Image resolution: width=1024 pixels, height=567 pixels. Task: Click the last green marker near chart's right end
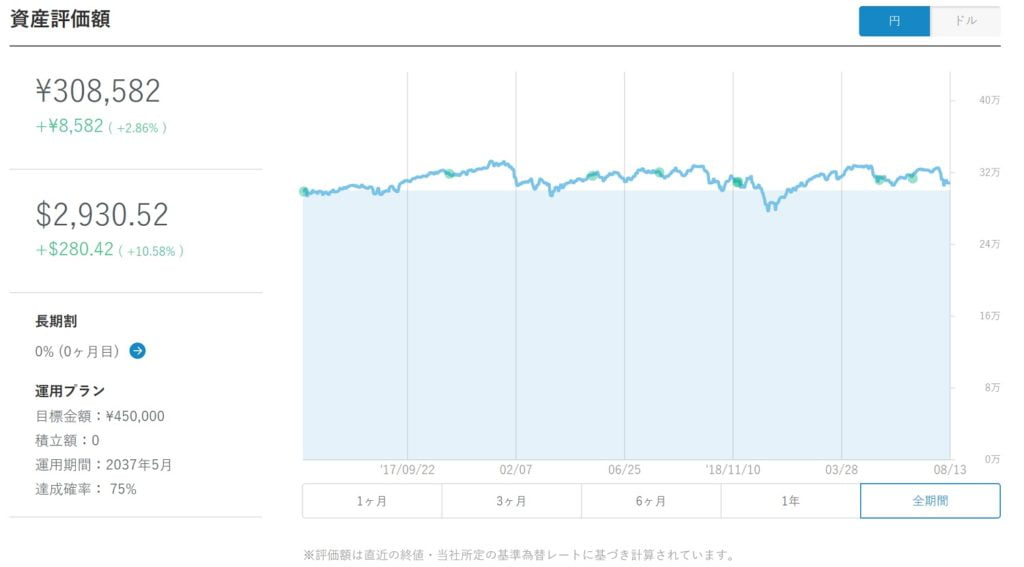912,178
